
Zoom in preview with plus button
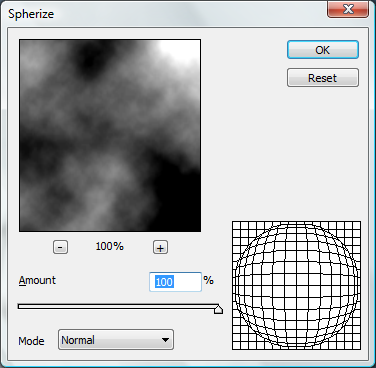[160, 247]
